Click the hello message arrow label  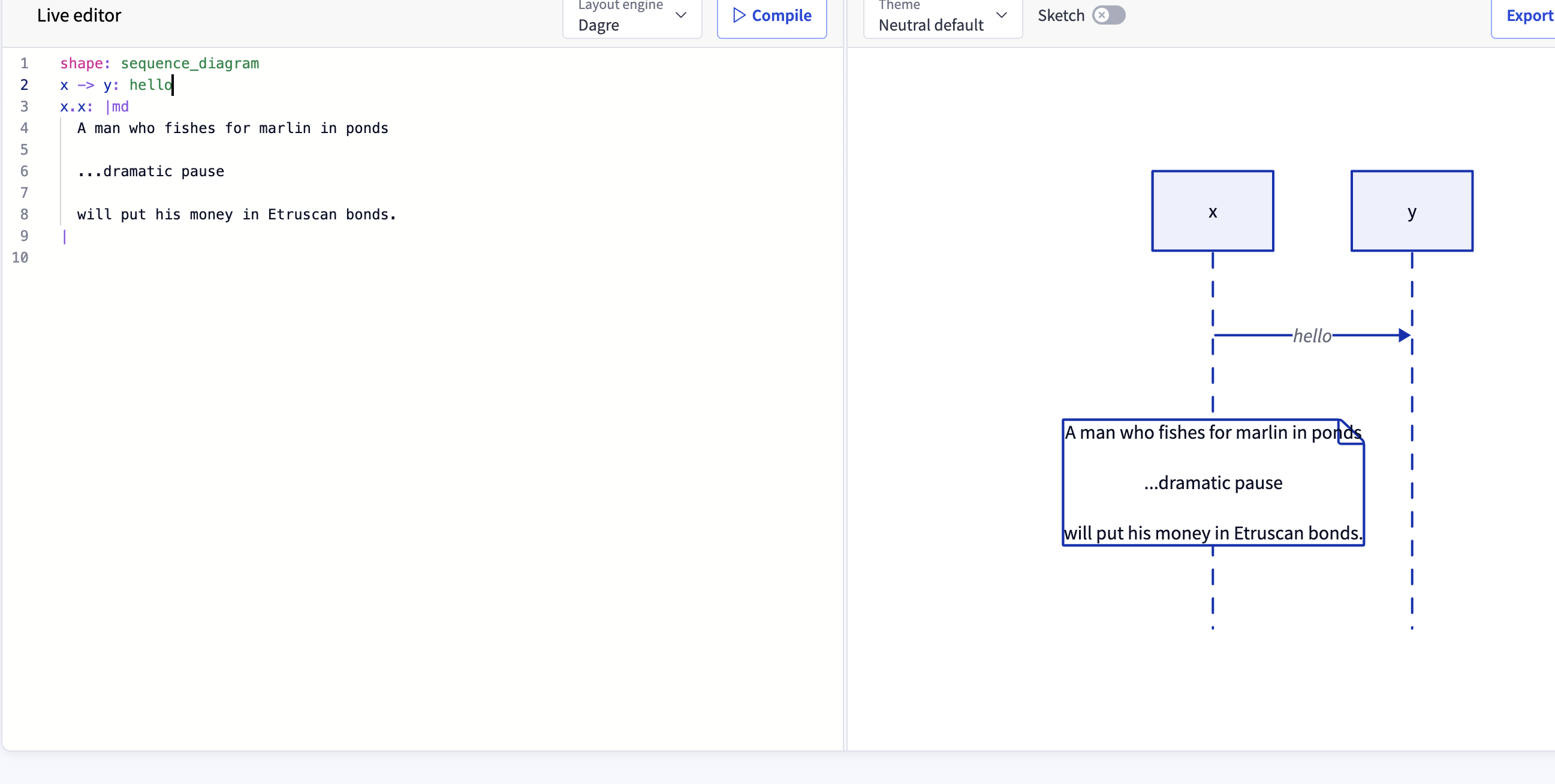point(1312,336)
